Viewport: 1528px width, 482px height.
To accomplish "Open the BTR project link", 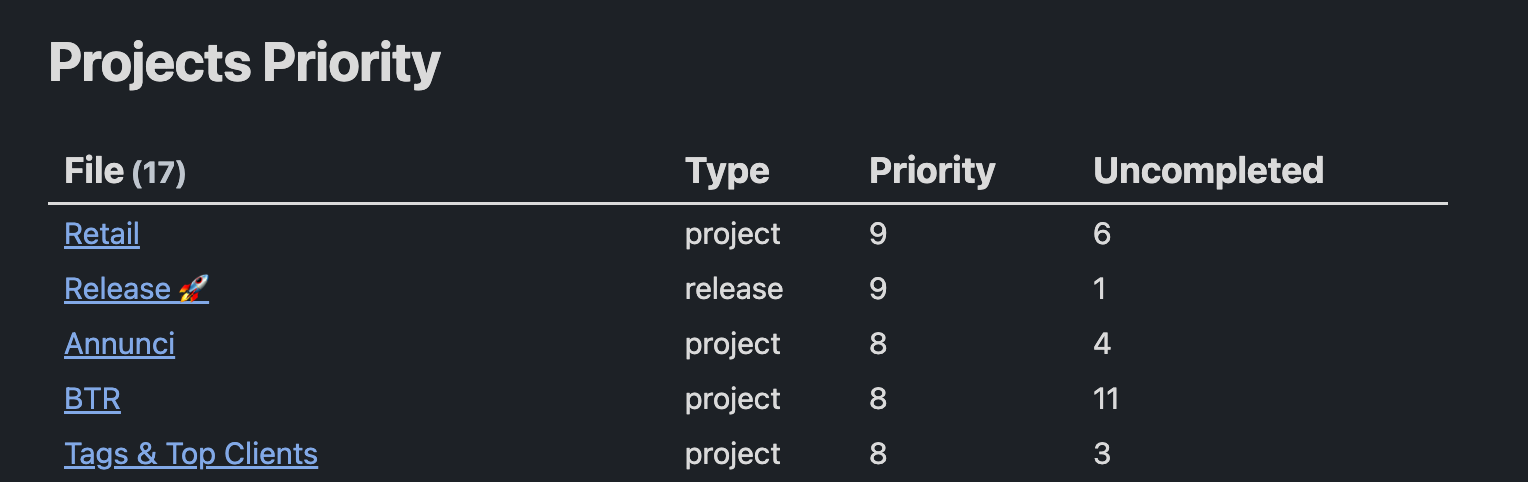I will pos(92,399).
